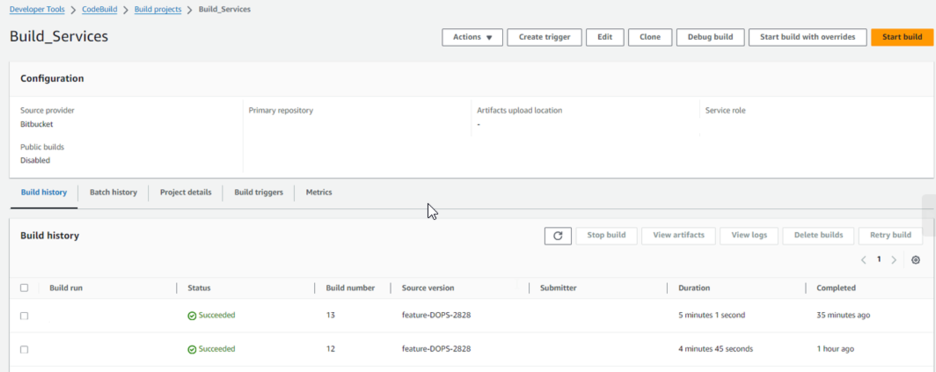Click '1 hour ago' completed cell
The image size is (936, 372).
click(836, 349)
